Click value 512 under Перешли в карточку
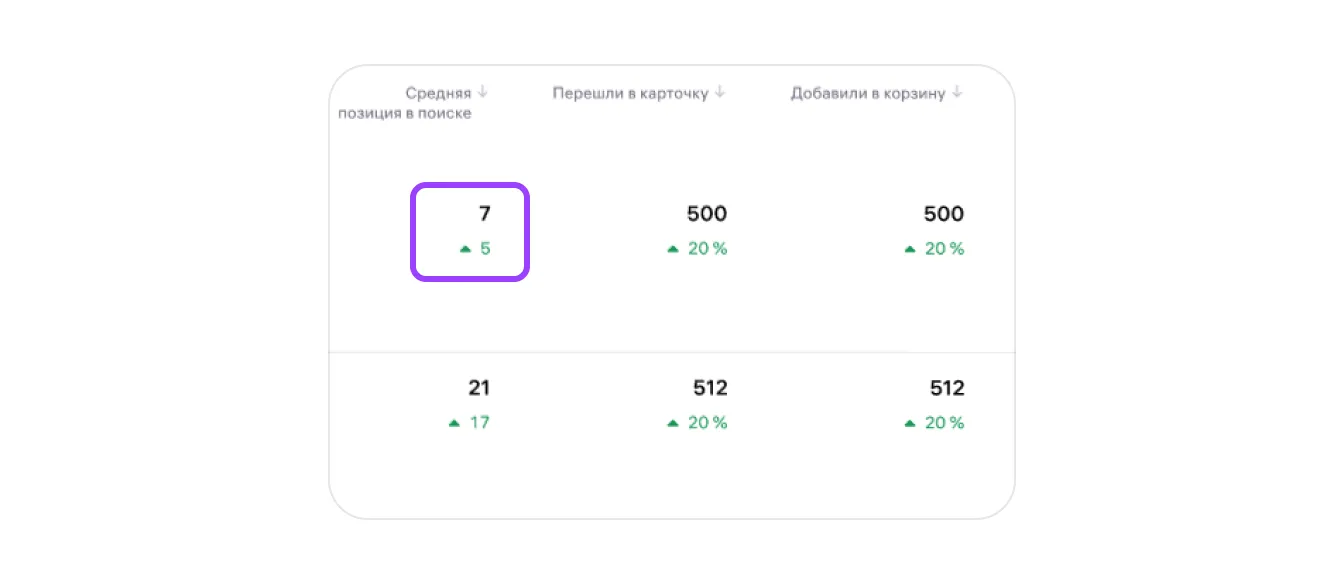Screen dimensions: 1344x584 [709, 388]
